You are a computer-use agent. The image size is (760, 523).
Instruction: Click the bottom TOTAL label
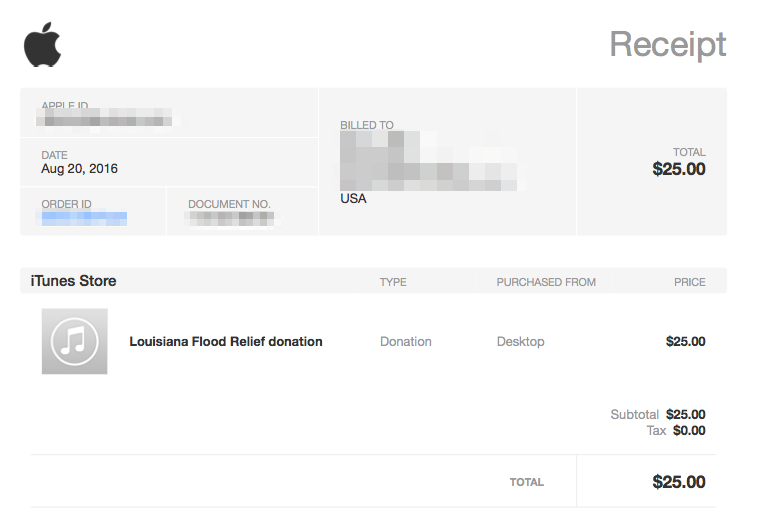point(527,482)
